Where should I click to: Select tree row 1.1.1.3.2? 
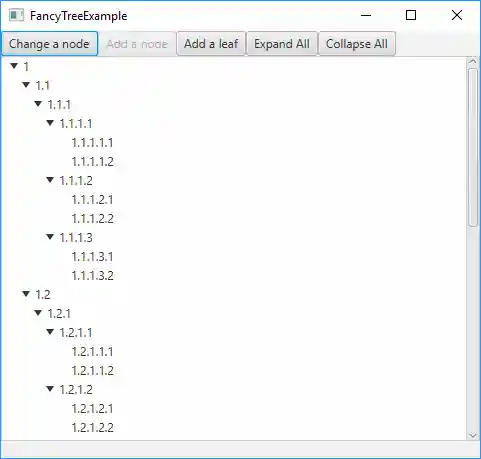click(234, 276)
